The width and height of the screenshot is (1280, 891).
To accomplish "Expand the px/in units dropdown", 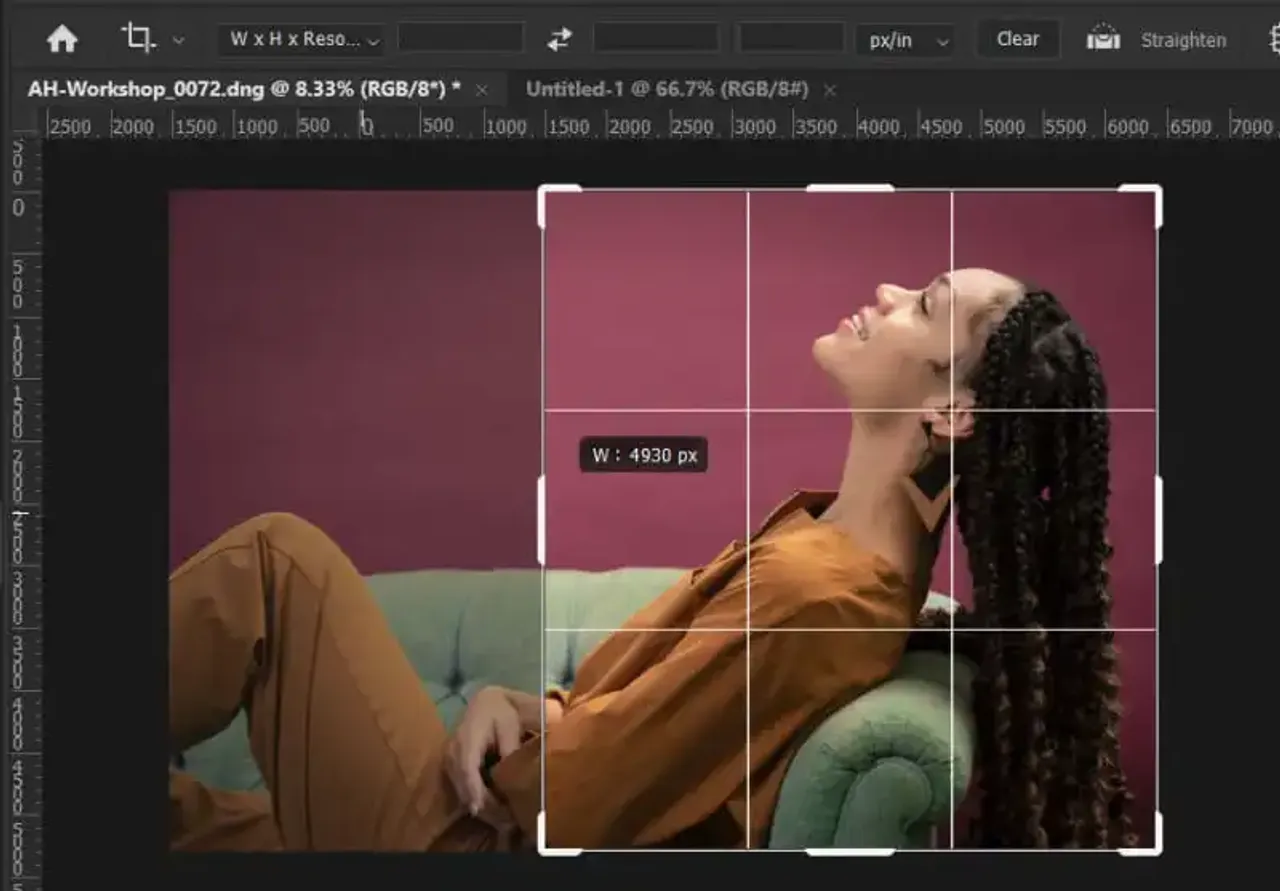I will 905,41.
